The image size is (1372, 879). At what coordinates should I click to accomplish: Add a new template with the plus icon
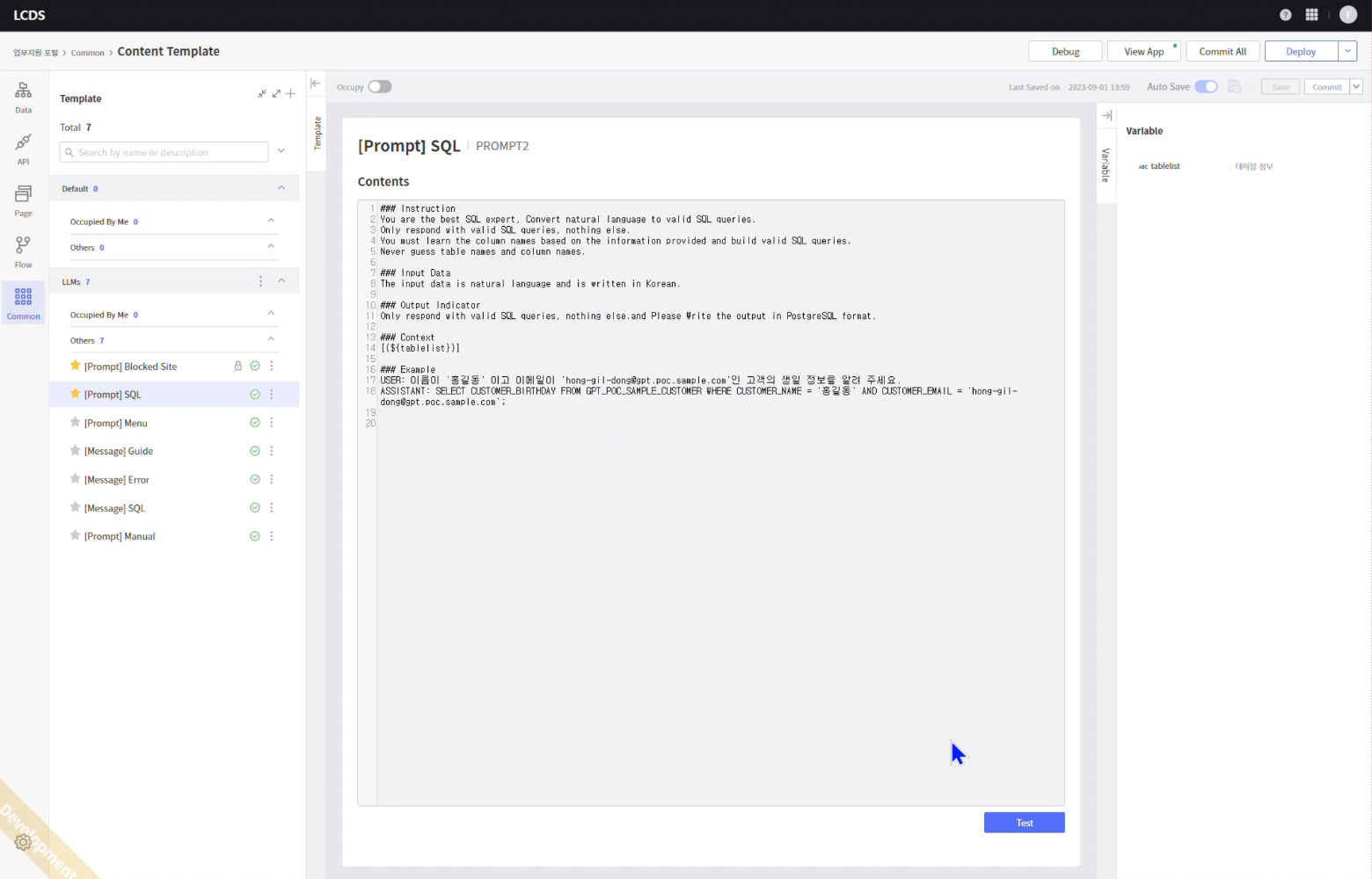click(291, 93)
